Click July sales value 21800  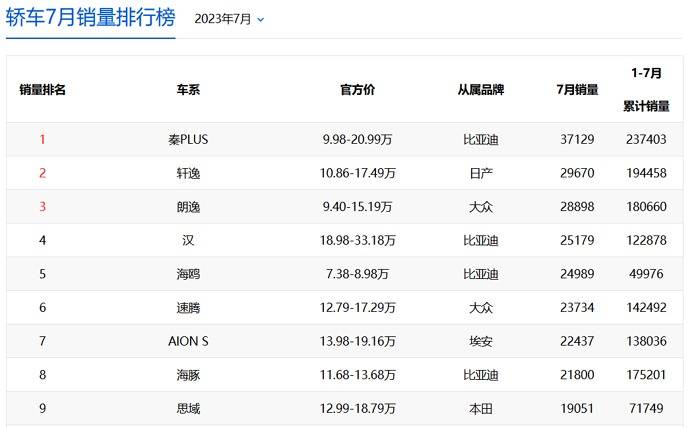[x=577, y=375]
